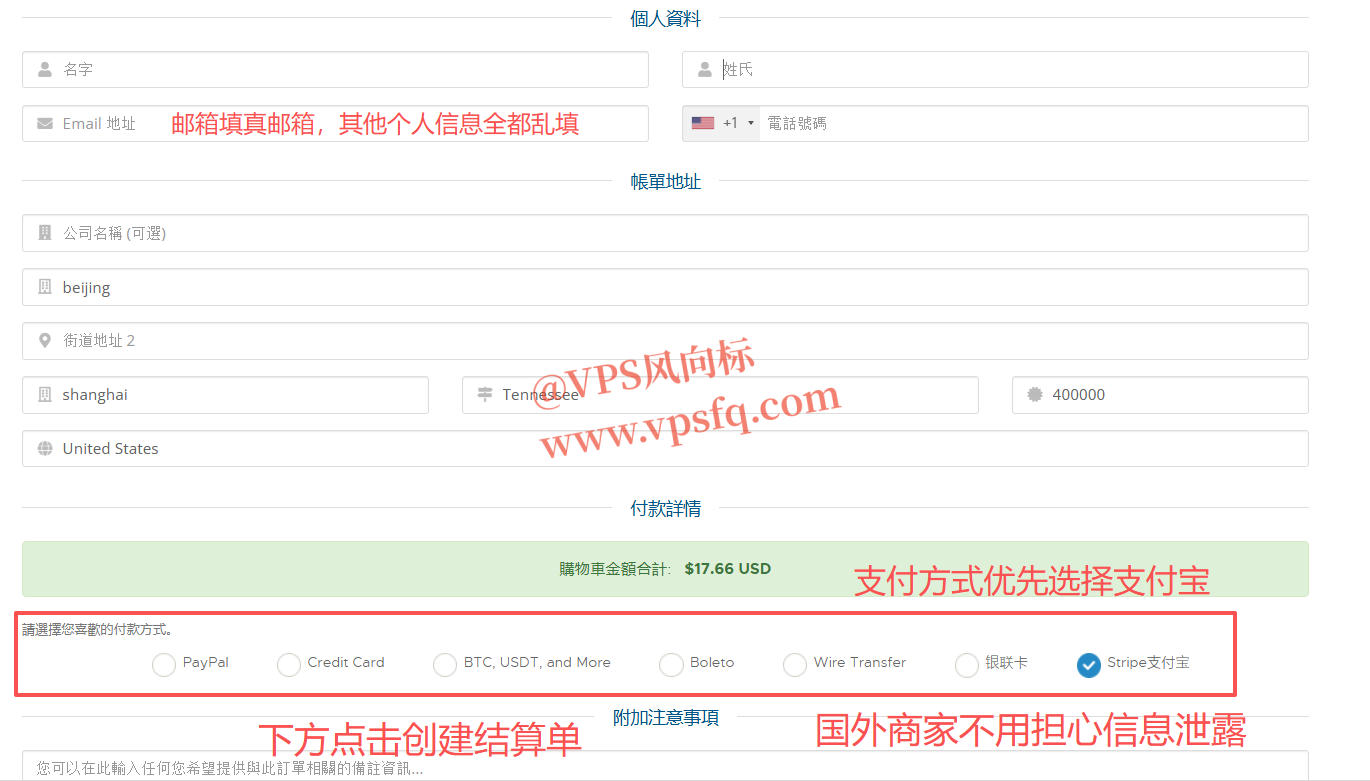1370x781 pixels.
Task: Select the PayPal payment option
Action: 164,664
